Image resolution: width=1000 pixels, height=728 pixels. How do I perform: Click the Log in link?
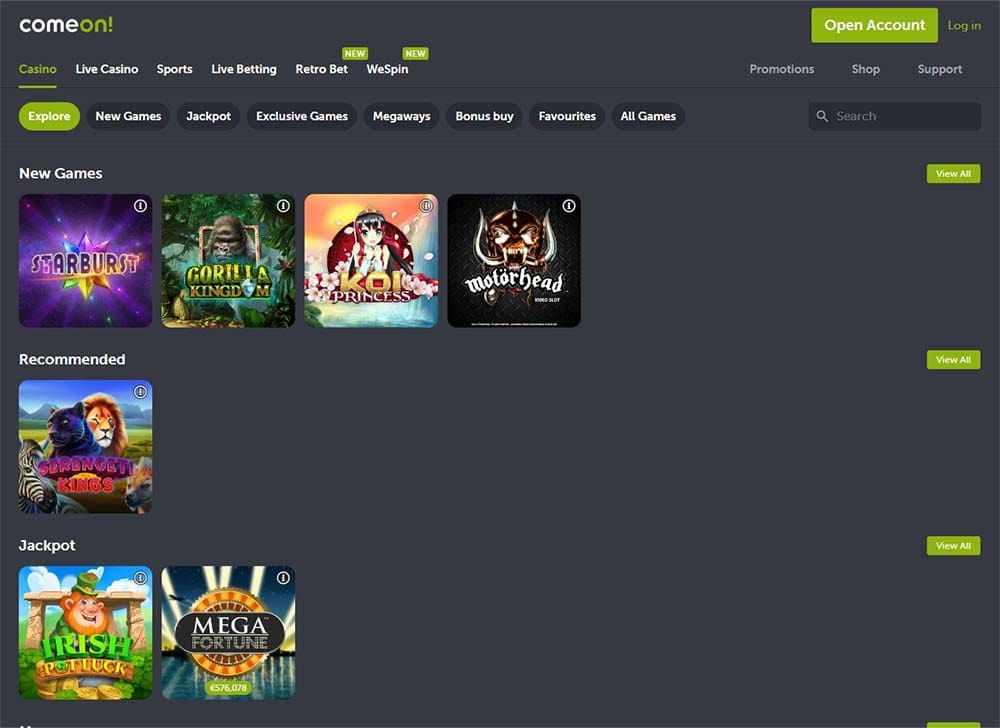[964, 25]
